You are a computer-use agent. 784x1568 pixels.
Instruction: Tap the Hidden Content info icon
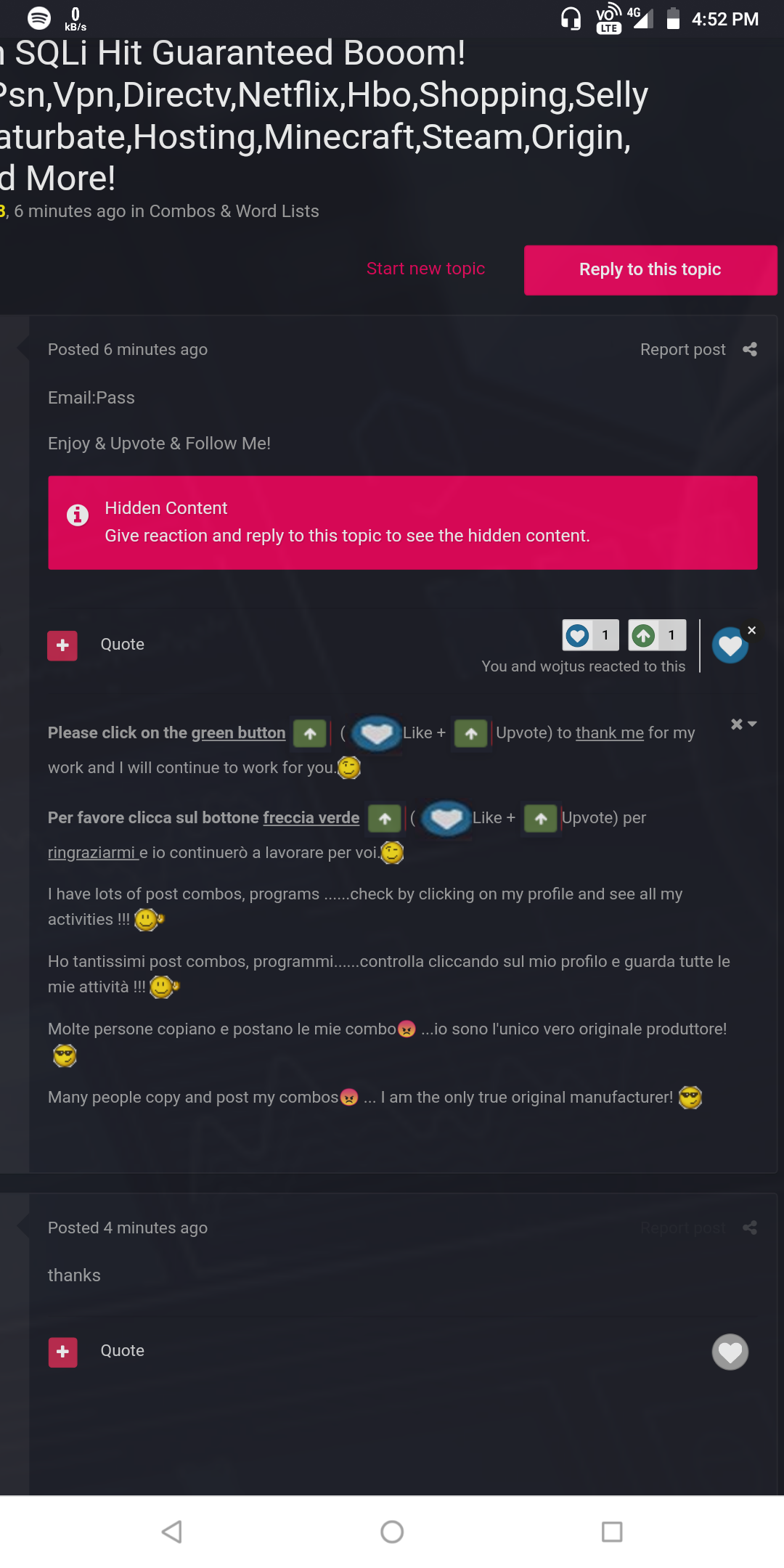pos(78,515)
